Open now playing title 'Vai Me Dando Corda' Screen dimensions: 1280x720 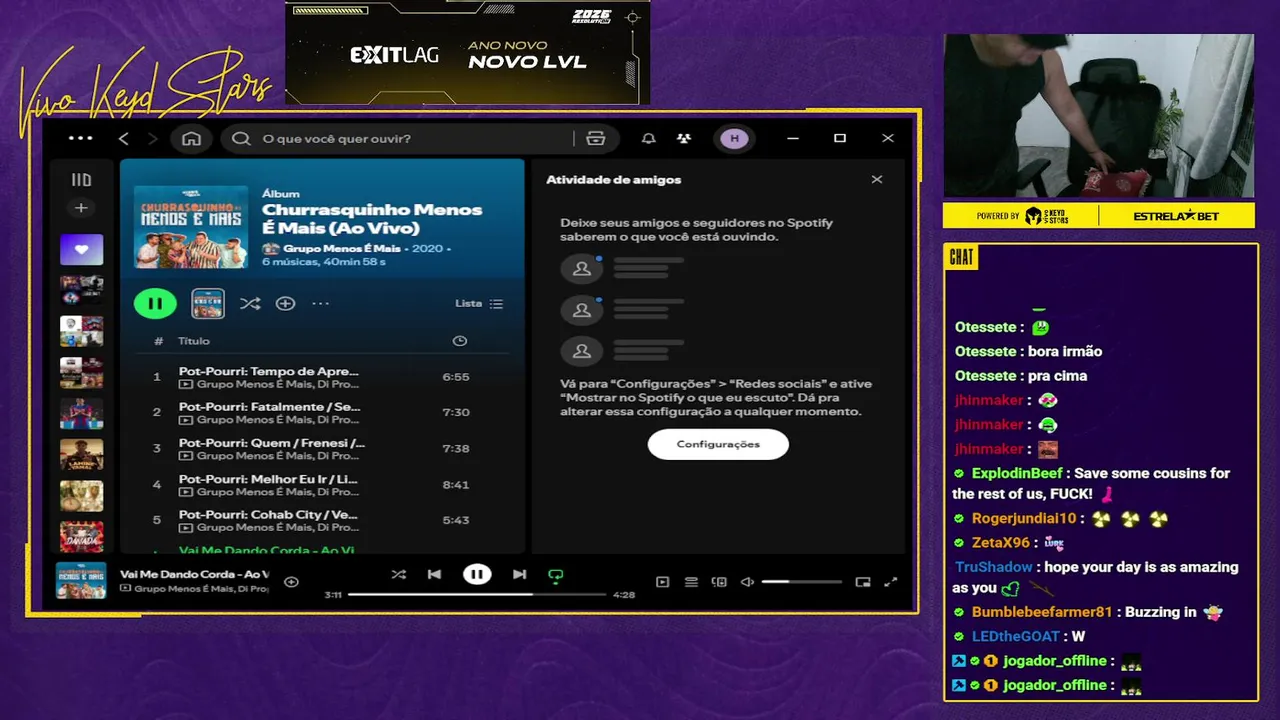click(x=194, y=574)
